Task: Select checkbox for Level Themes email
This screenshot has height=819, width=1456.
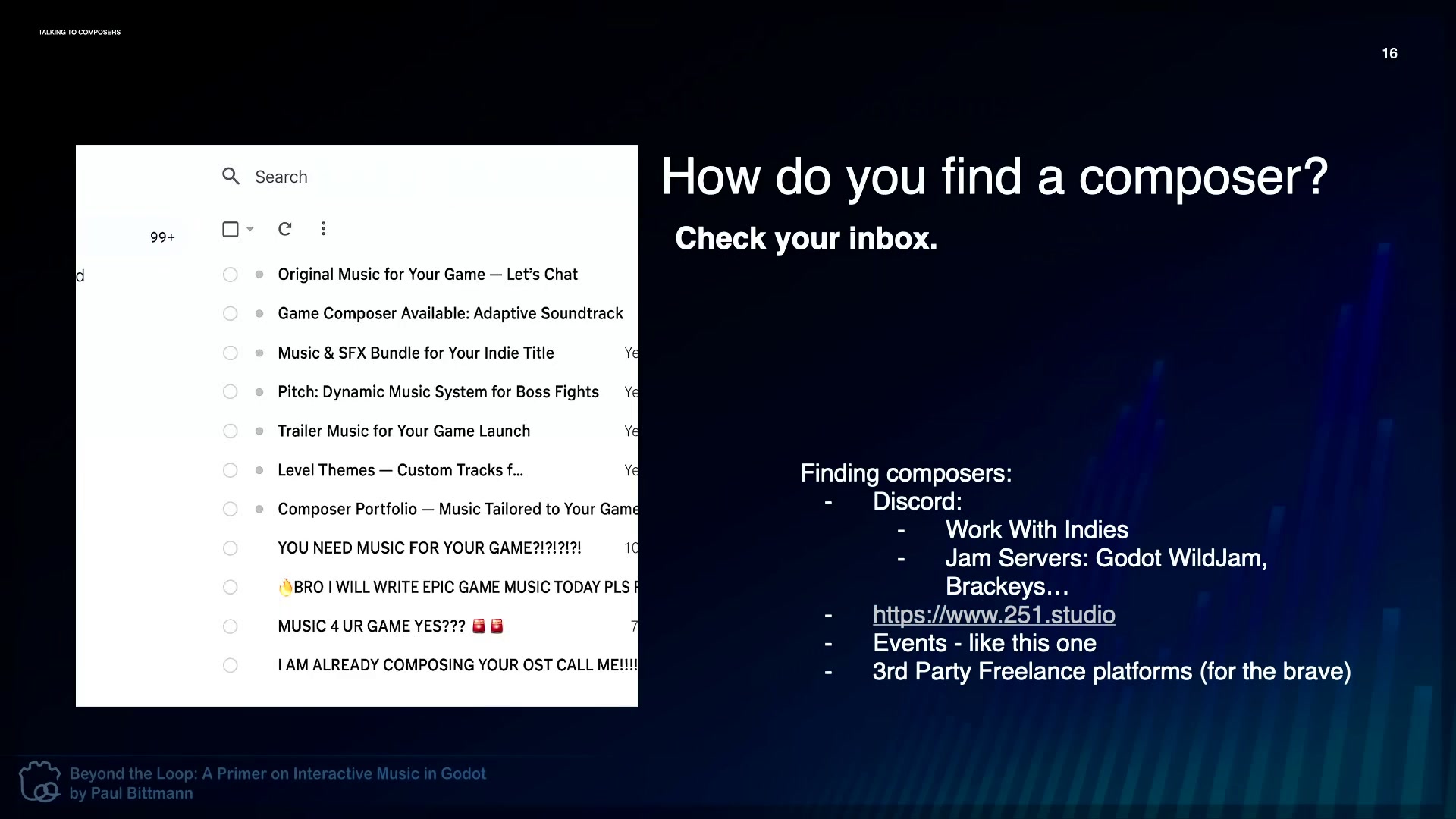Action: point(231,470)
